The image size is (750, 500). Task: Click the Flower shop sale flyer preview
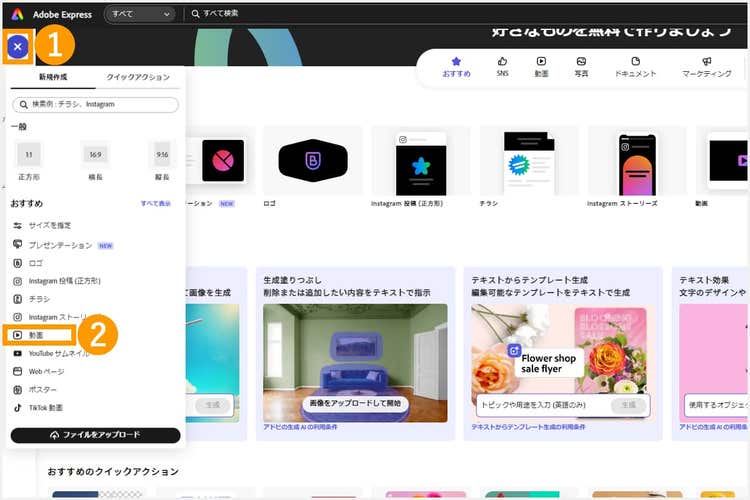click(x=563, y=363)
